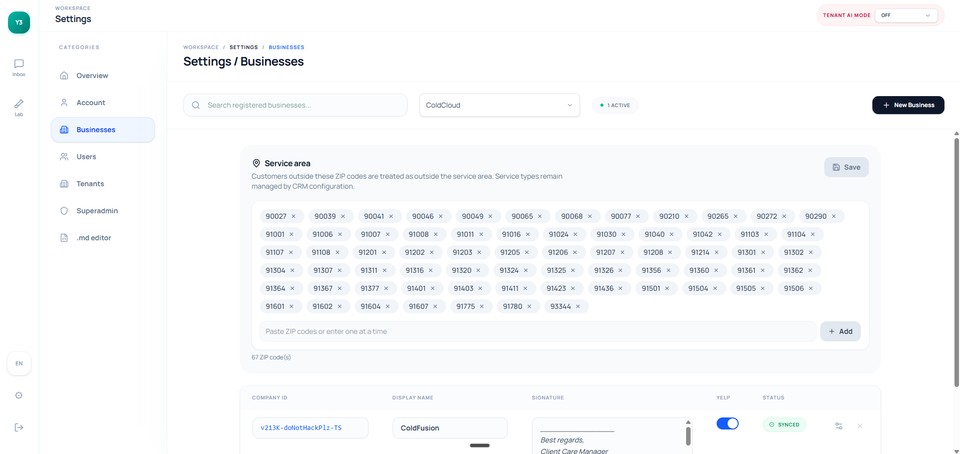The image size is (960, 454).
Task: Remove ZIP code 91780
Action: click(529, 307)
